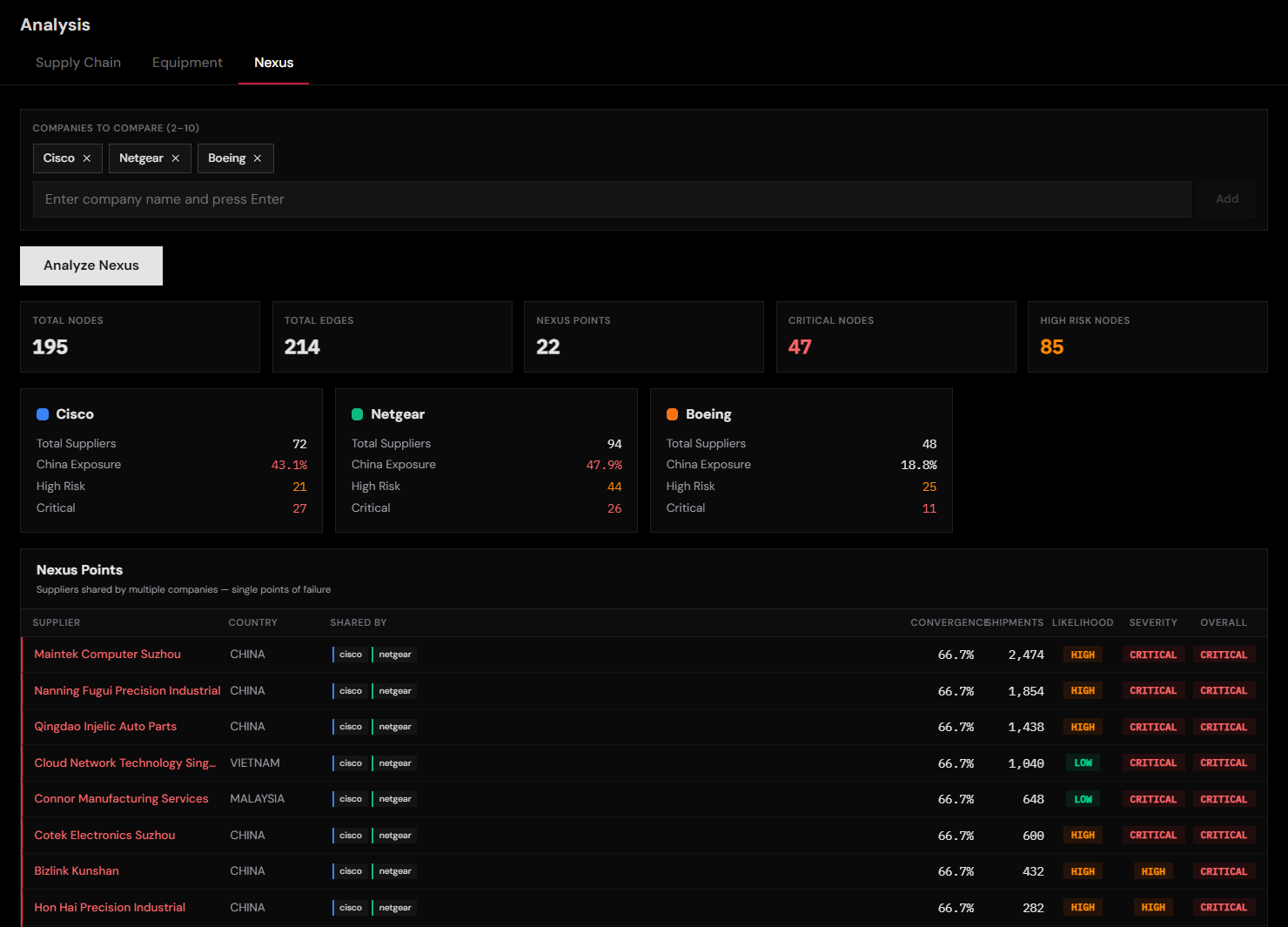Click the netgear badge on Maintek row

click(x=395, y=654)
